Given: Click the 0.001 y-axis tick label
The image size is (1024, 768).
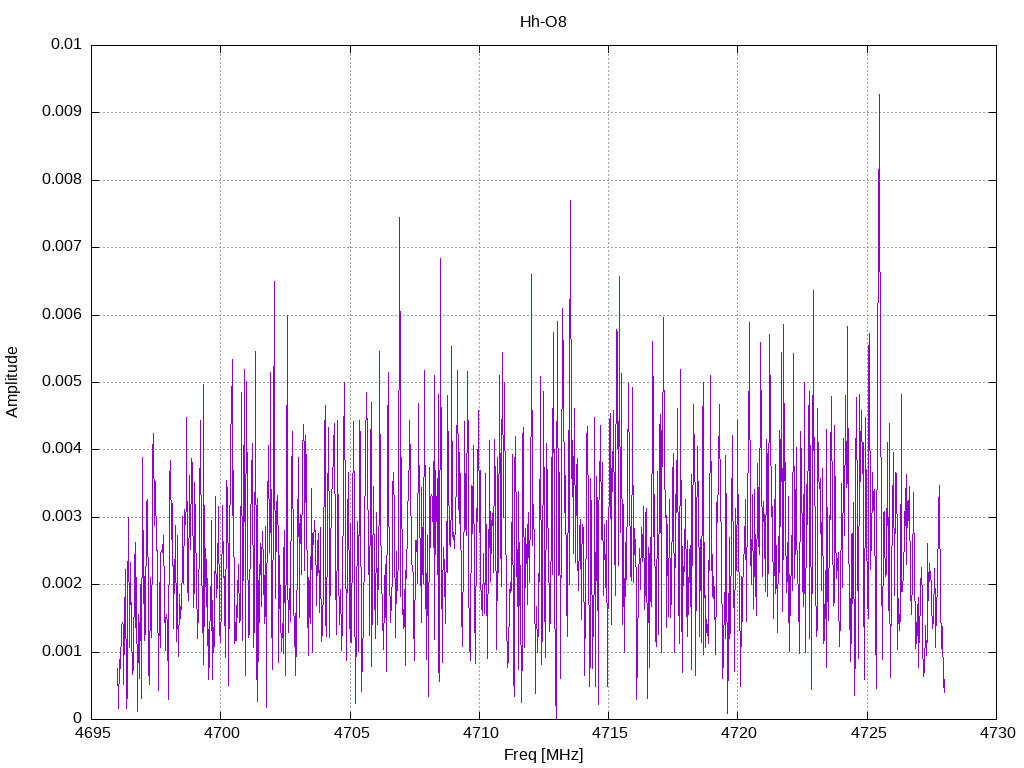Looking at the screenshot, I should tap(62, 652).
